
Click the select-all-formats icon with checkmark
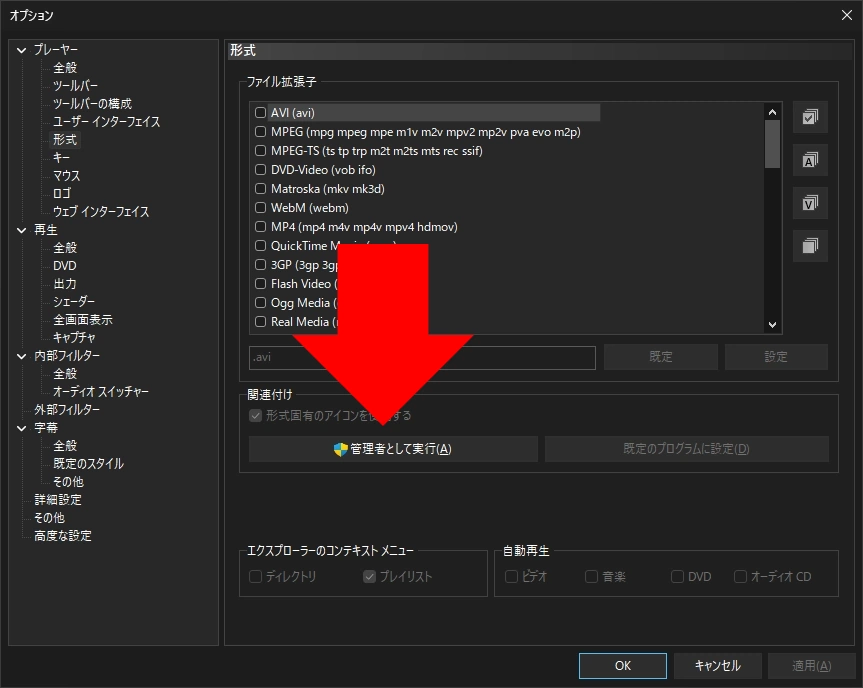tap(810, 117)
